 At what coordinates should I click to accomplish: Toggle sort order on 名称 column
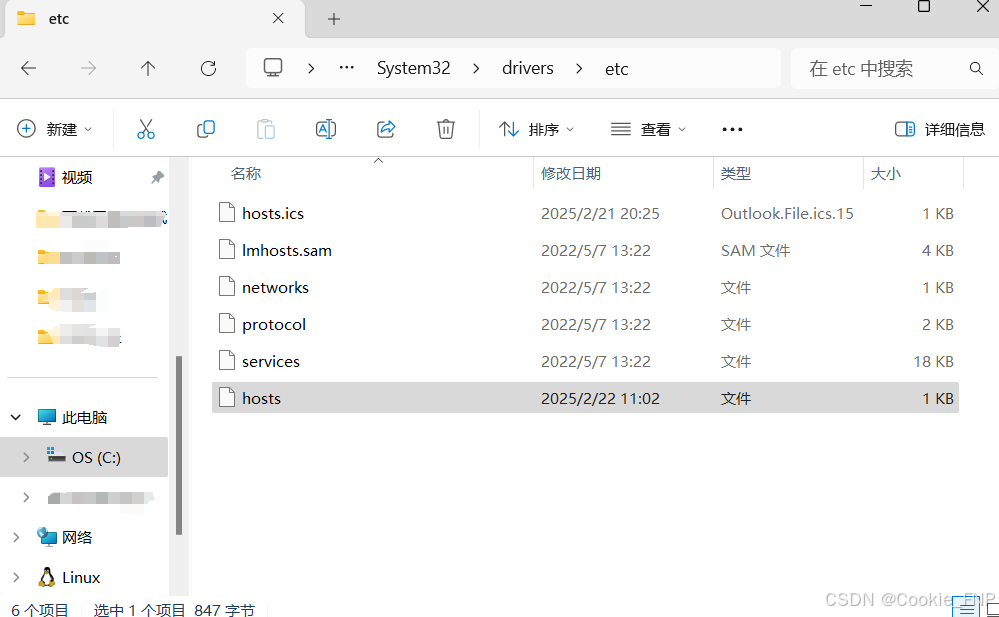(246, 172)
